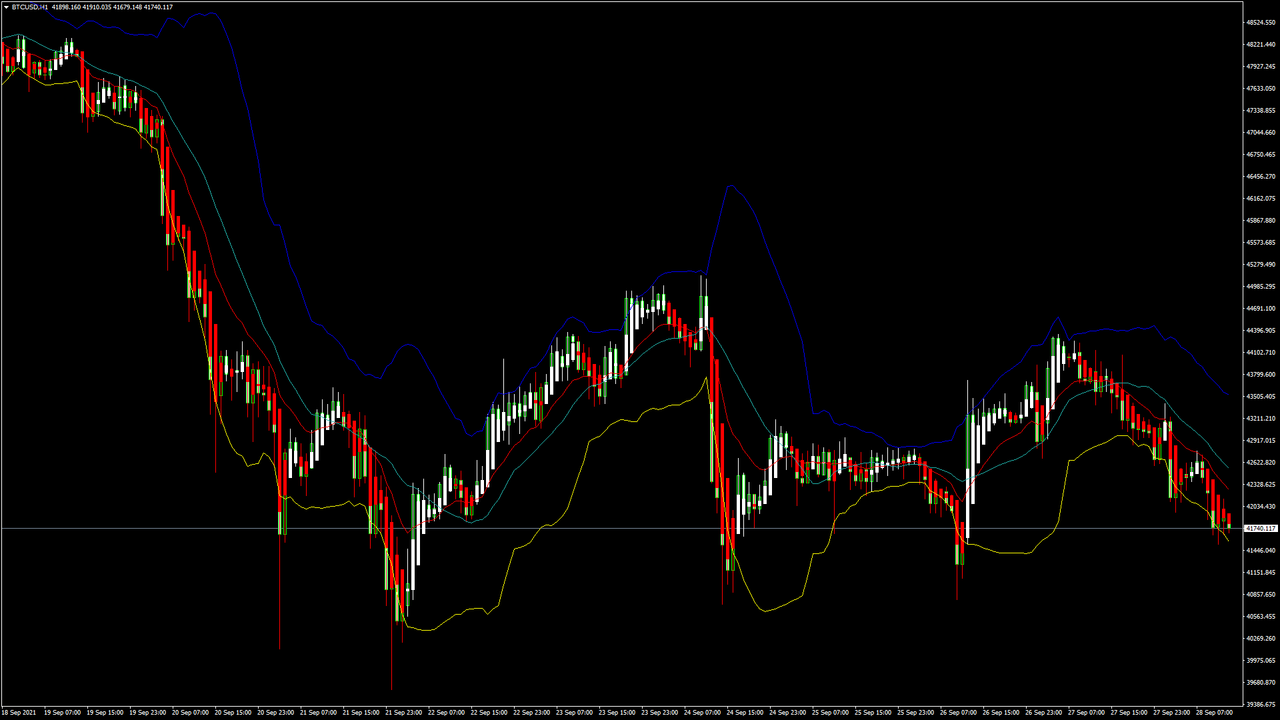Screen dimensions: 1280x720
Task: Click the 44102.710 price axis label
Action: [1260, 352]
